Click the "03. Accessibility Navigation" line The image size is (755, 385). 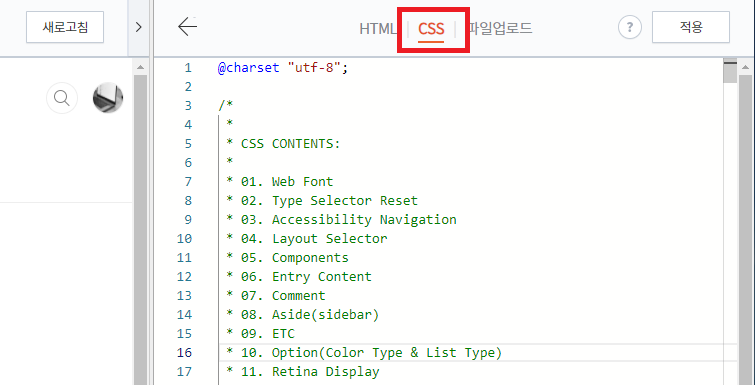pos(341,220)
